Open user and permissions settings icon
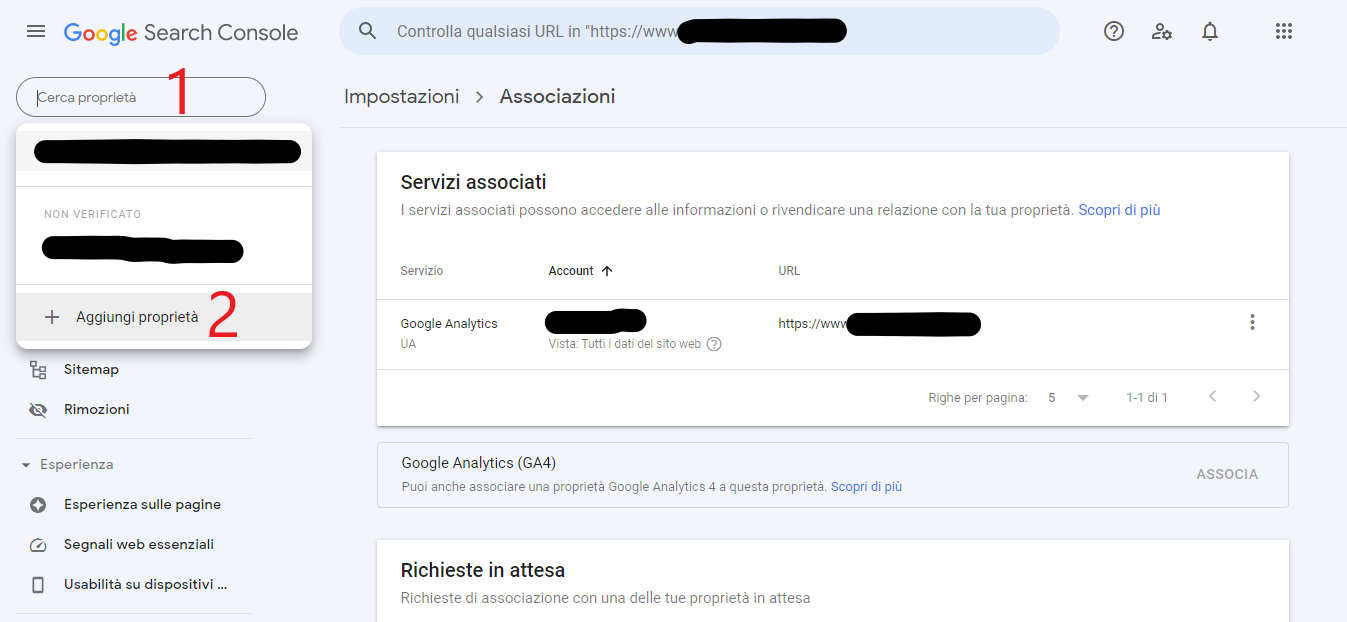This screenshot has width=1347, height=622. point(1161,32)
